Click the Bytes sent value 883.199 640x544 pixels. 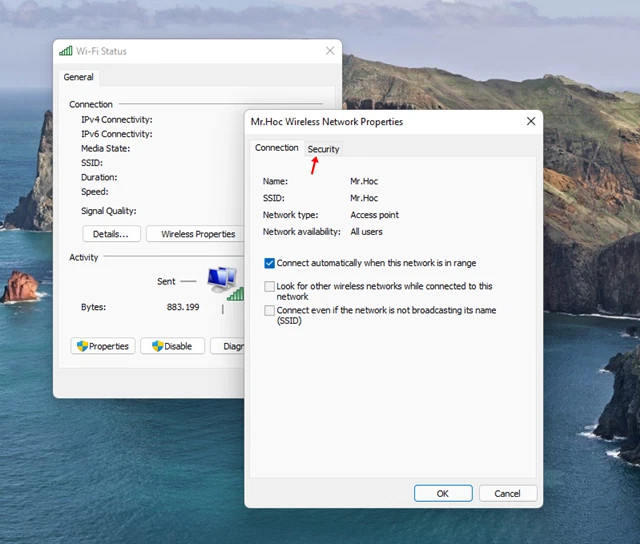[183, 307]
